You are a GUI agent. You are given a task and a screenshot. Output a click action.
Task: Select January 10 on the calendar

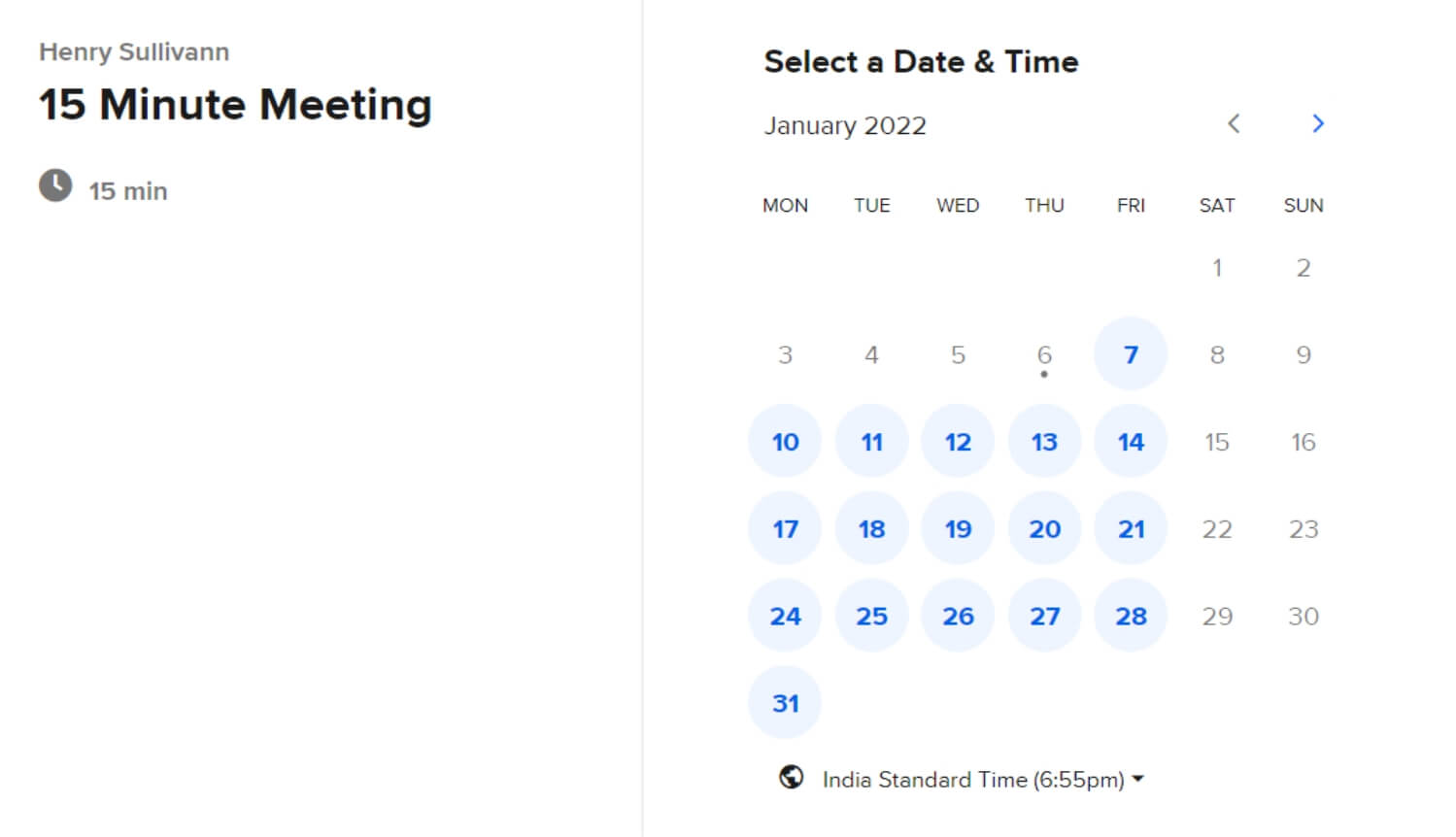pyautogui.click(x=785, y=441)
